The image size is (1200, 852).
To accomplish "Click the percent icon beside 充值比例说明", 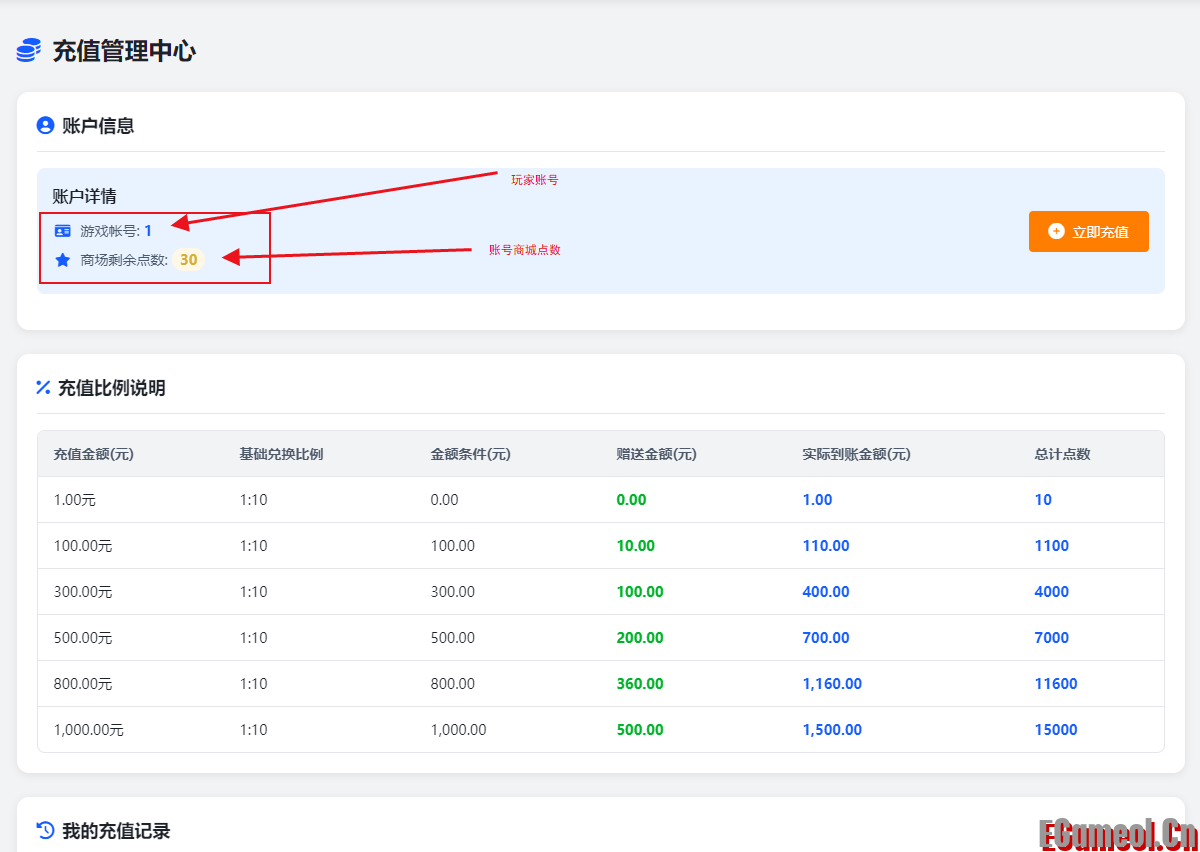I will tap(44, 388).
